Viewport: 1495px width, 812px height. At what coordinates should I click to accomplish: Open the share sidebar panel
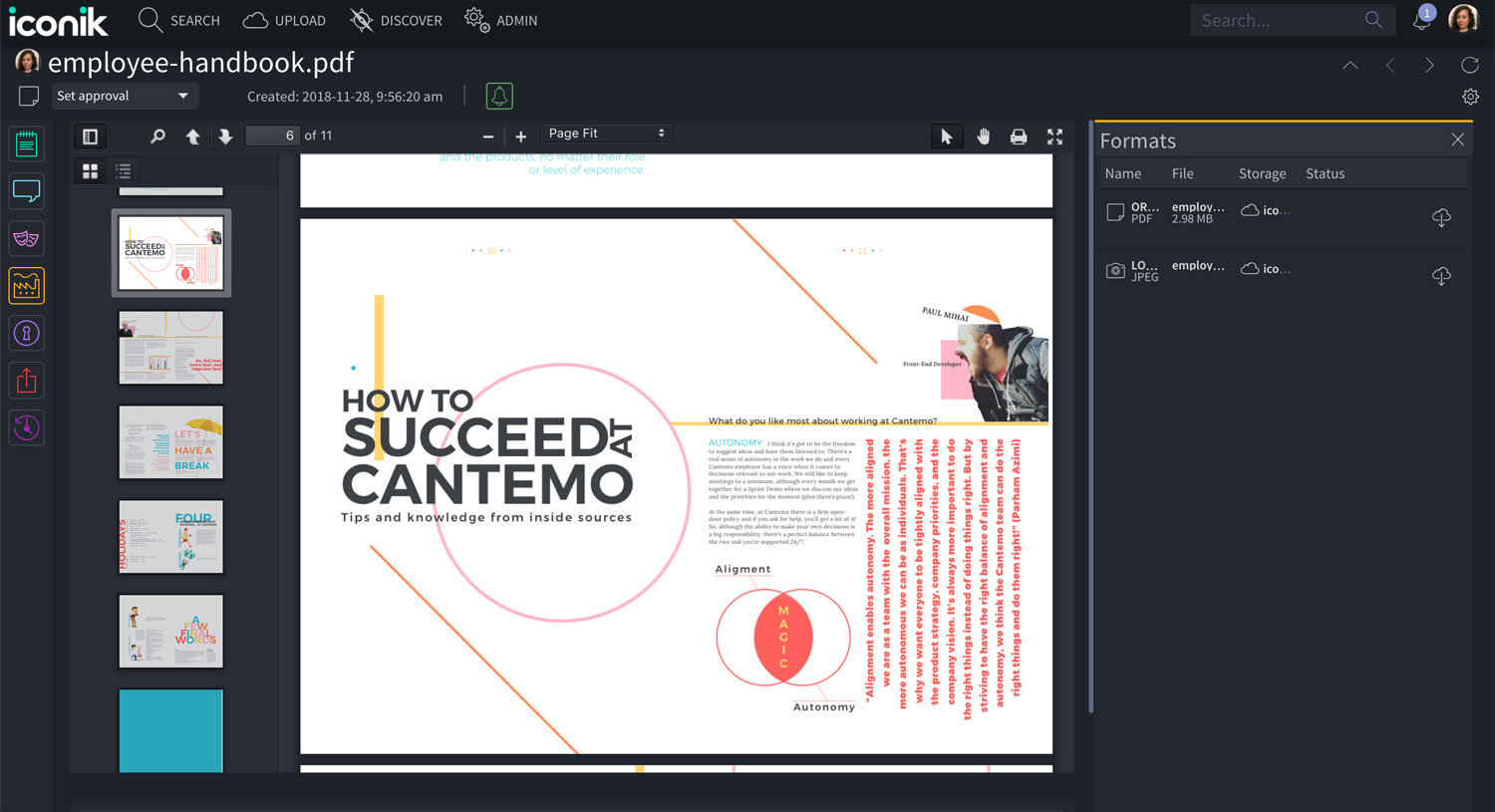[27, 381]
